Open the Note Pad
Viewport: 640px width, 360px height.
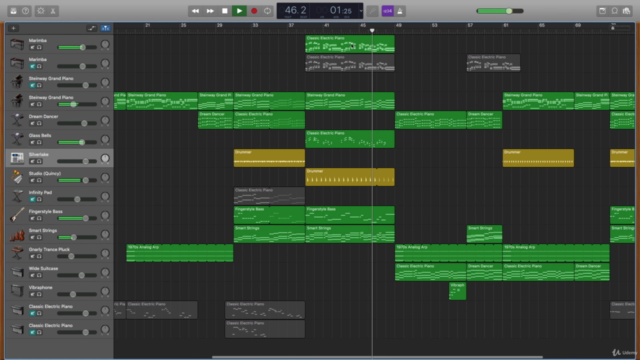click(602, 11)
